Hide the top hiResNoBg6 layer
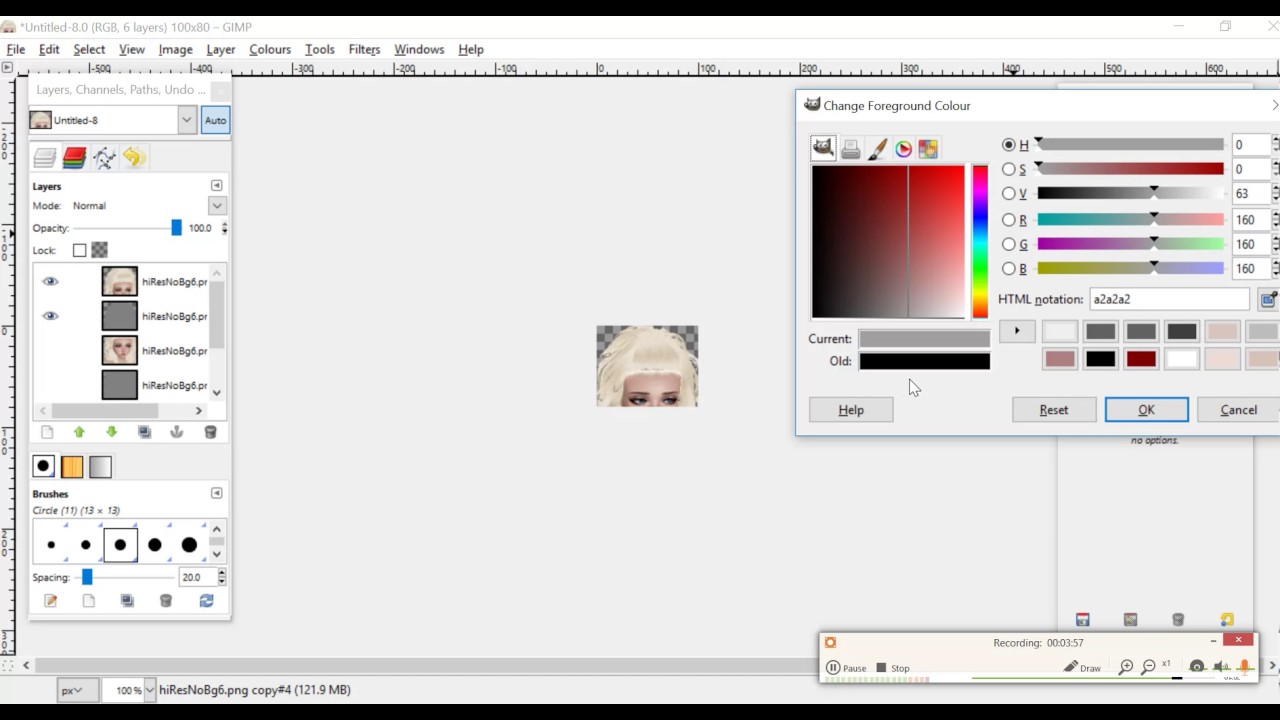 click(x=50, y=281)
